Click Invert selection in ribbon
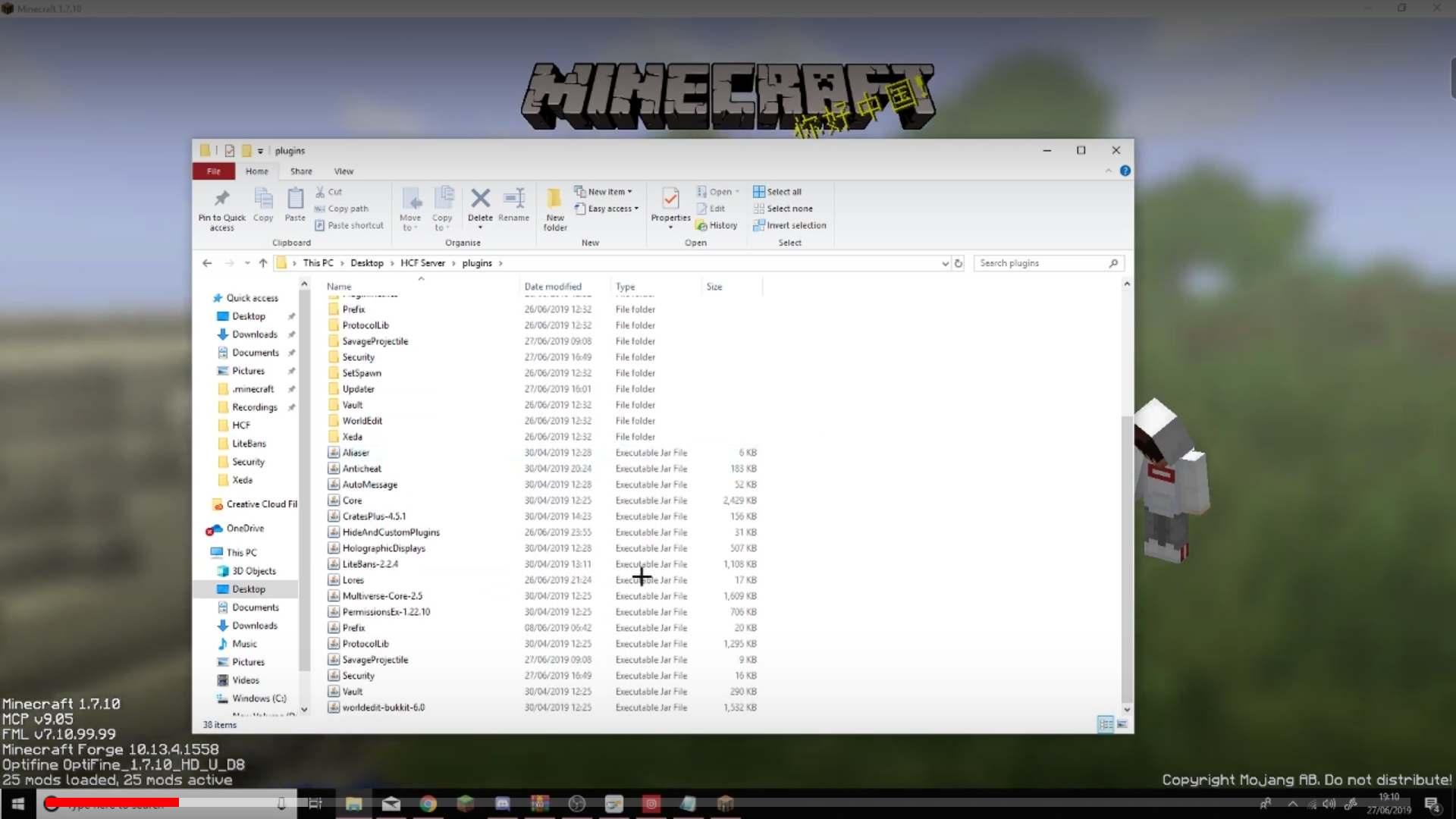Image resolution: width=1456 pixels, height=819 pixels. coord(789,225)
